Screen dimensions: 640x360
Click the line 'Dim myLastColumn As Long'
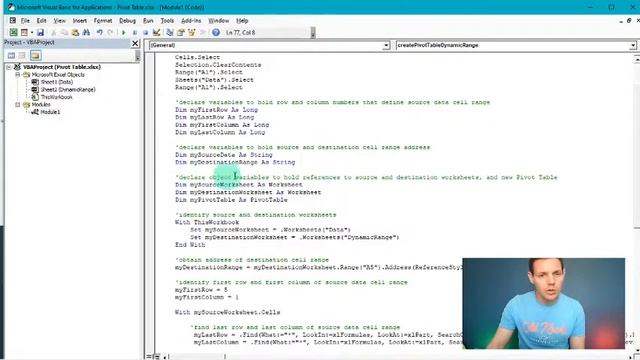coord(220,132)
